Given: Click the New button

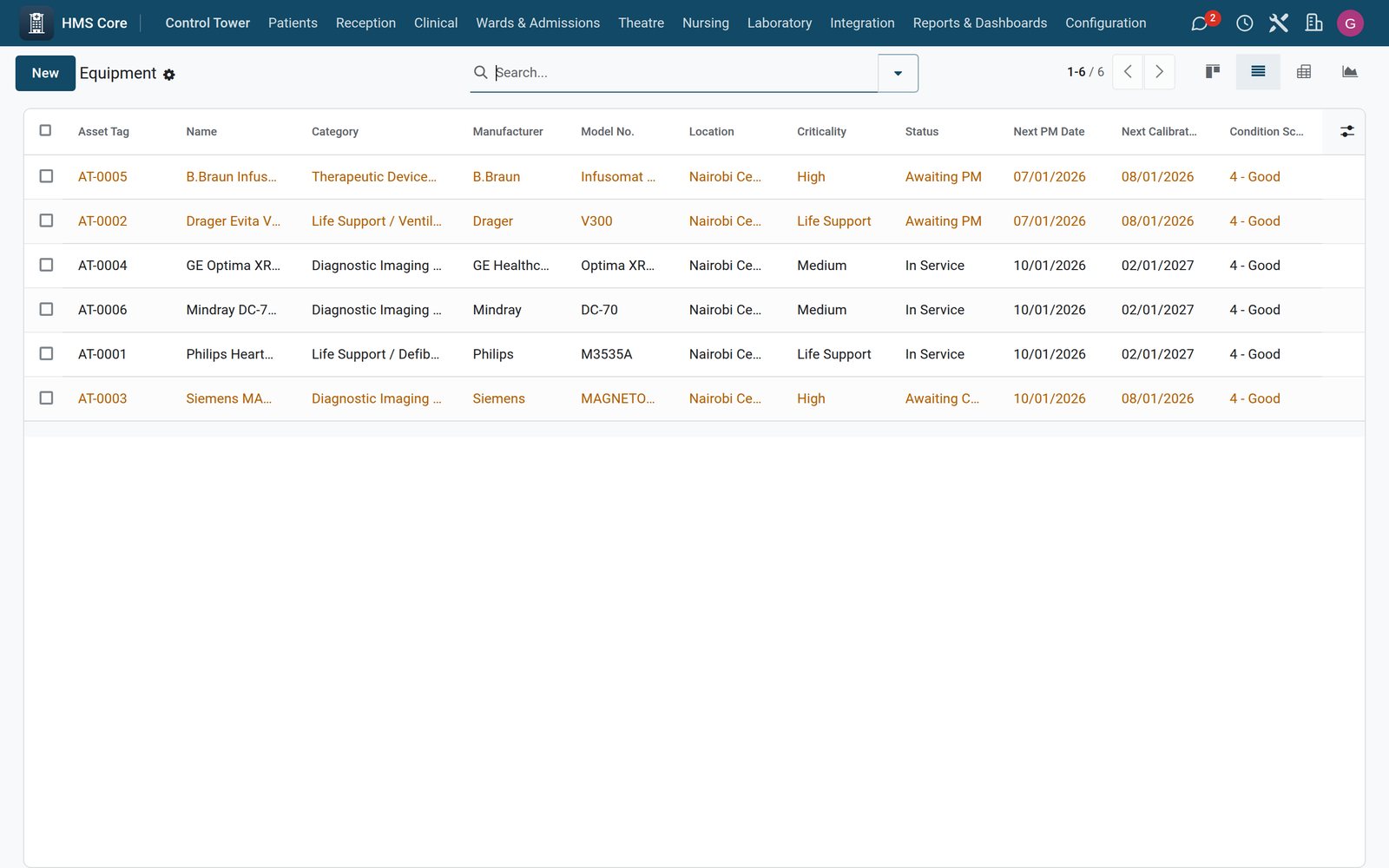Looking at the screenshot, I should 45,73.
